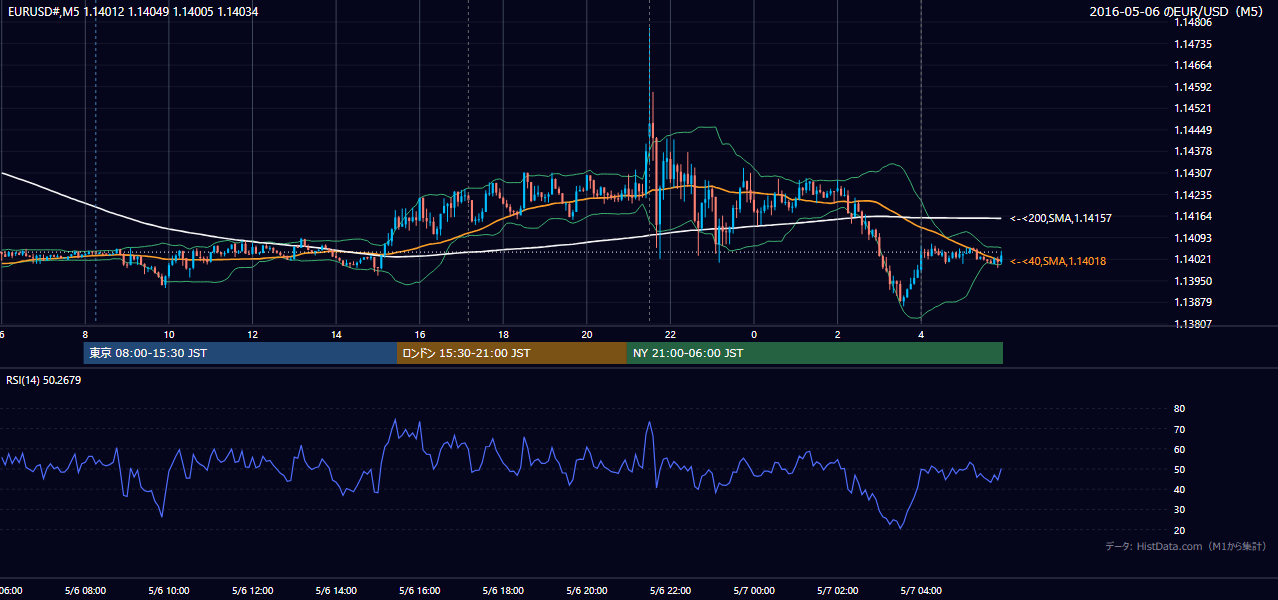Screen dimensions: 1278x600
Task: Click hour 12 on the price chart time axis
Action: [x=253, y=334]
